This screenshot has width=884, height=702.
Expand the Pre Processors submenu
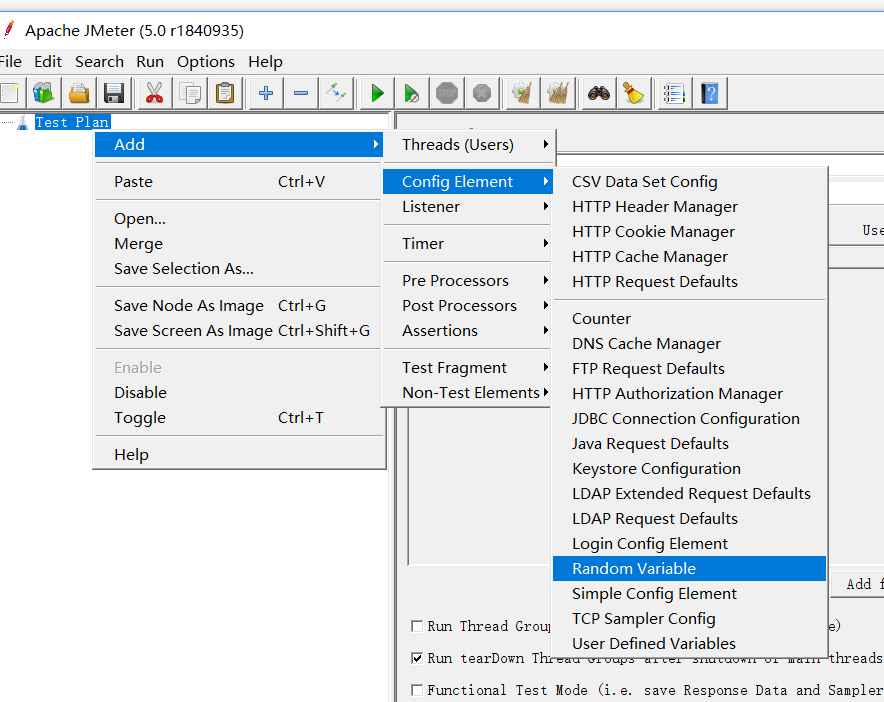point(467,281)
